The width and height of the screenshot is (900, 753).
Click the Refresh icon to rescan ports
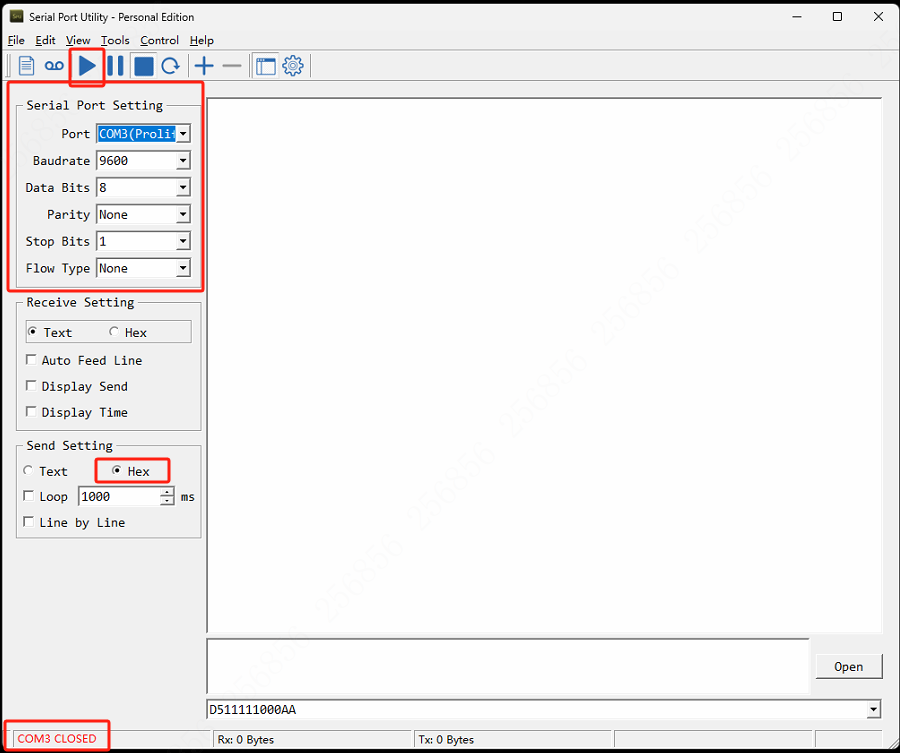169,65
